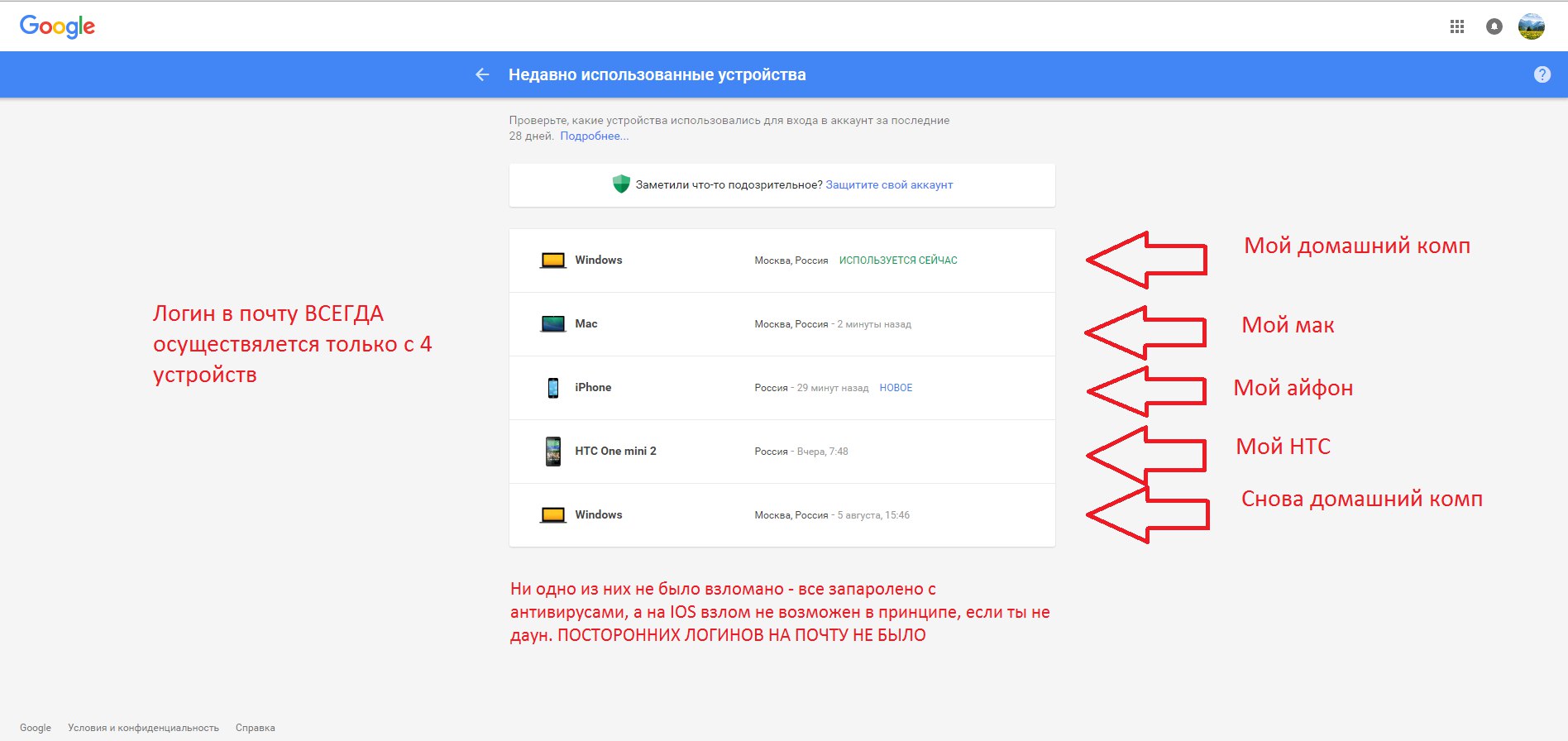Expand the Windows entry from 5 августа
Screen dimensions: 1568x741
click(x=782, y=515)
